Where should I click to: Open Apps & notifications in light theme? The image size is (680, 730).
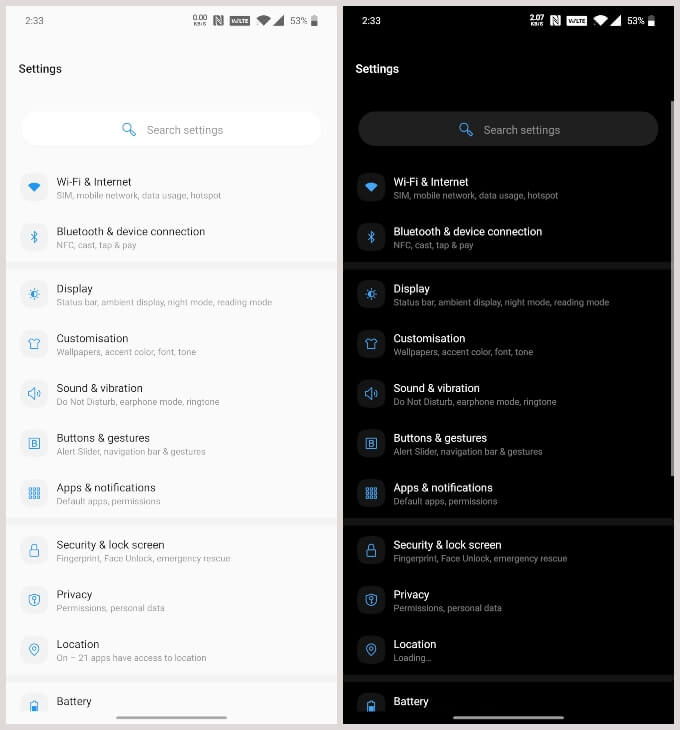[x=171, y=493]
